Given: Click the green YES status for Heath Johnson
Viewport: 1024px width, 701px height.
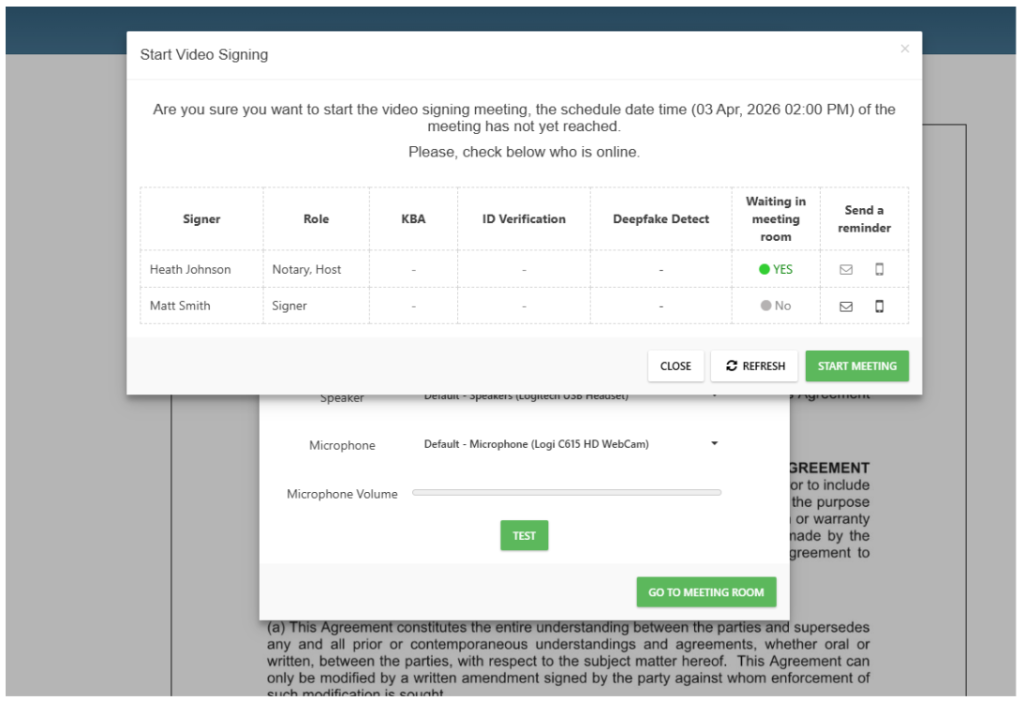Looking at the screenshot, I should 776,269.
